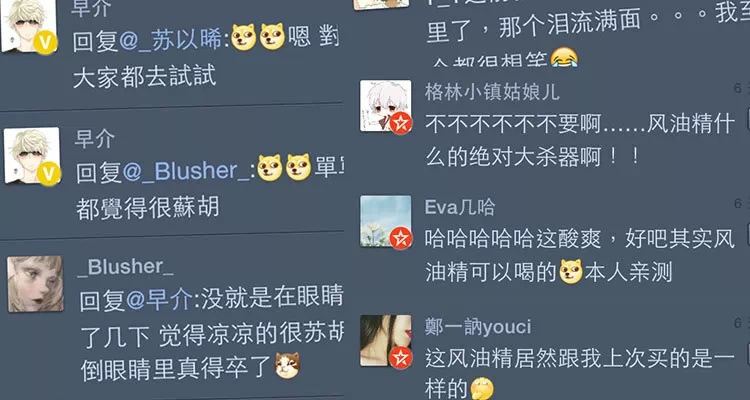Click the @_Blusher_ mention link
750x400 pixels.
click(x=186, y=171)
